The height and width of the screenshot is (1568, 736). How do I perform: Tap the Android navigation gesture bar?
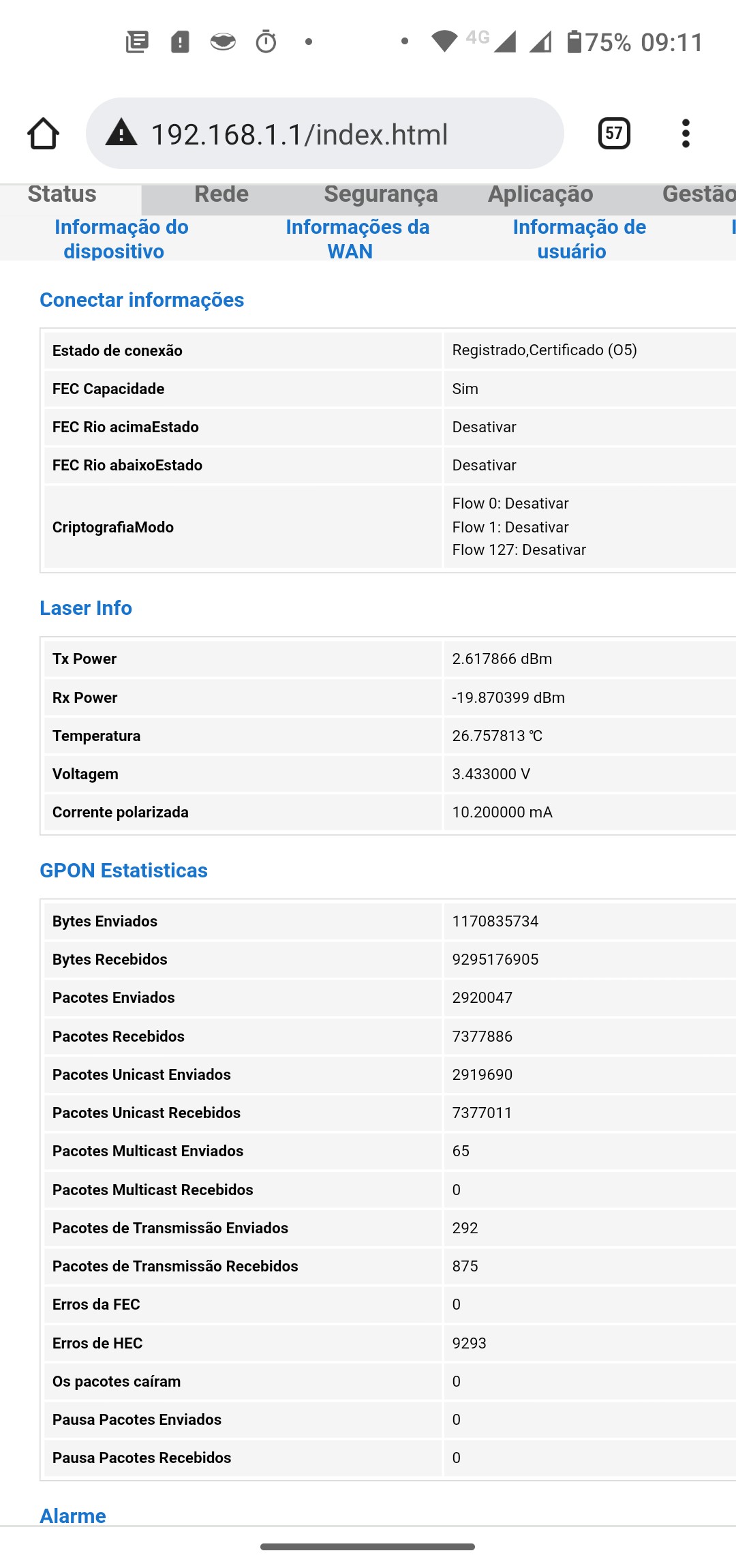coord(367,1546)
